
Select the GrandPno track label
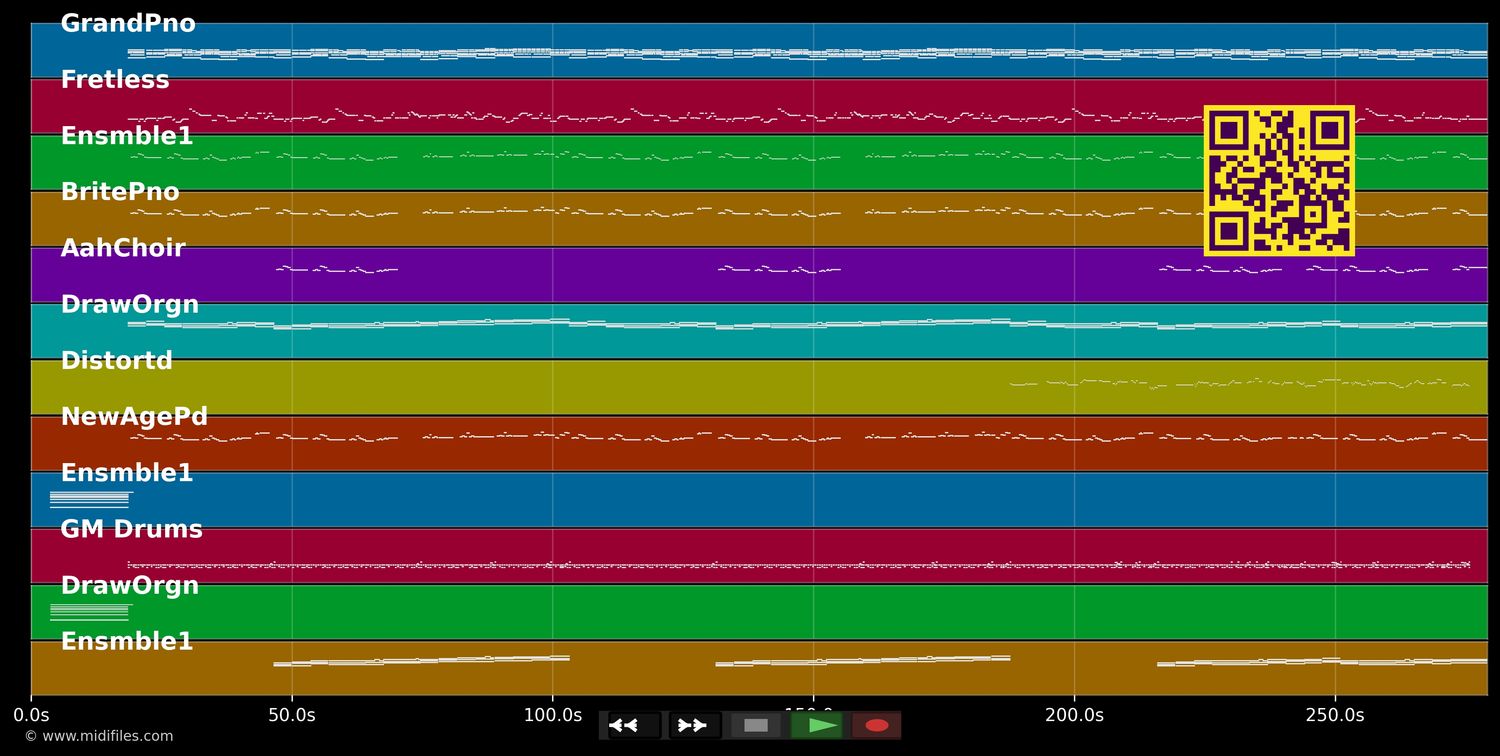(128, 24)
